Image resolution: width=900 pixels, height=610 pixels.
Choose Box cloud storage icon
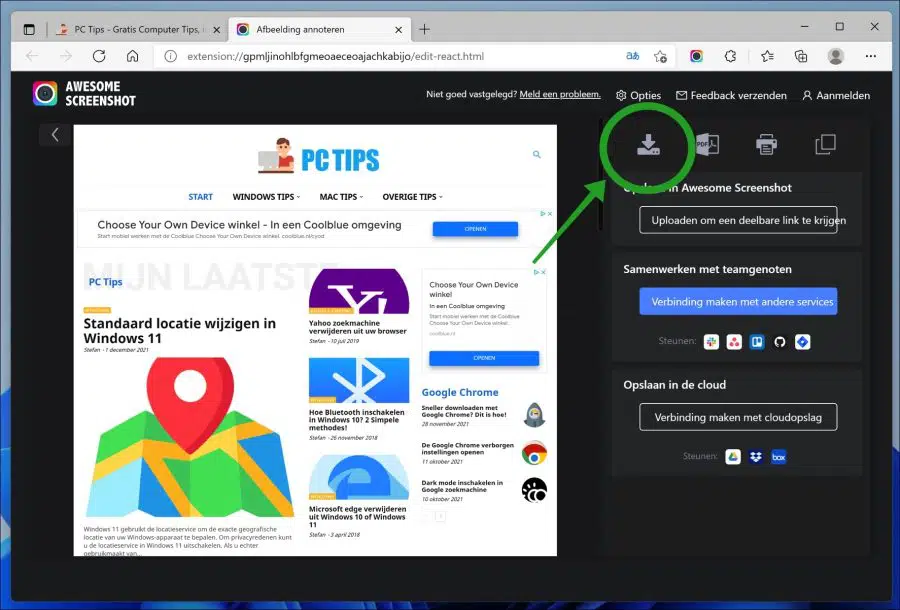pyautogui.click(x=779, y=457)
